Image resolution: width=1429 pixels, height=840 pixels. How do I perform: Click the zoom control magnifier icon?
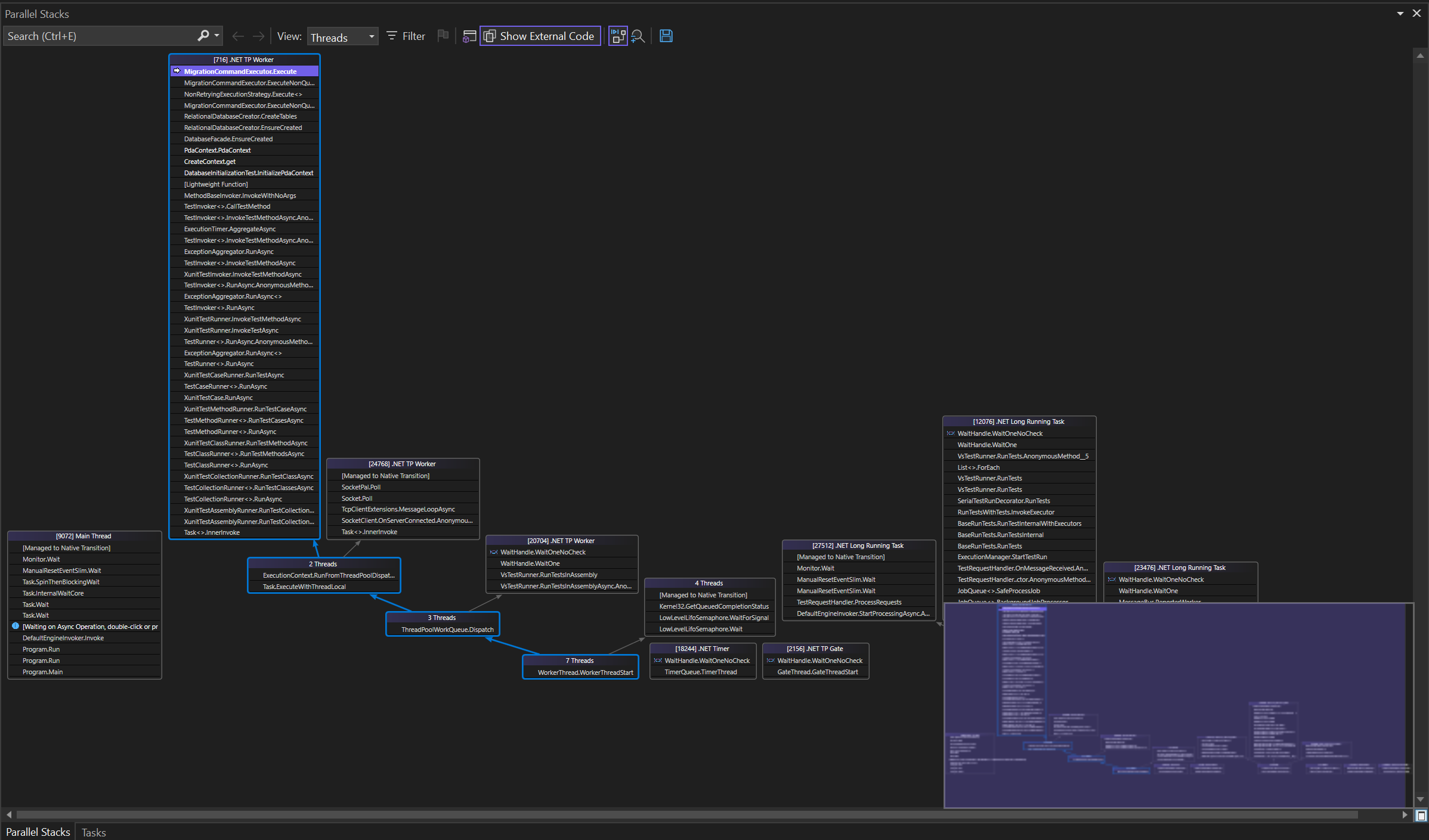coord(638,36)
